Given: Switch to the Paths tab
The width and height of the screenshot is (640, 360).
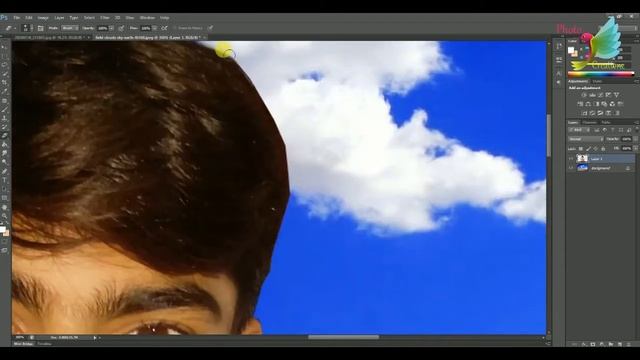Looking at the screenshot, I should [x=606, y=122].
